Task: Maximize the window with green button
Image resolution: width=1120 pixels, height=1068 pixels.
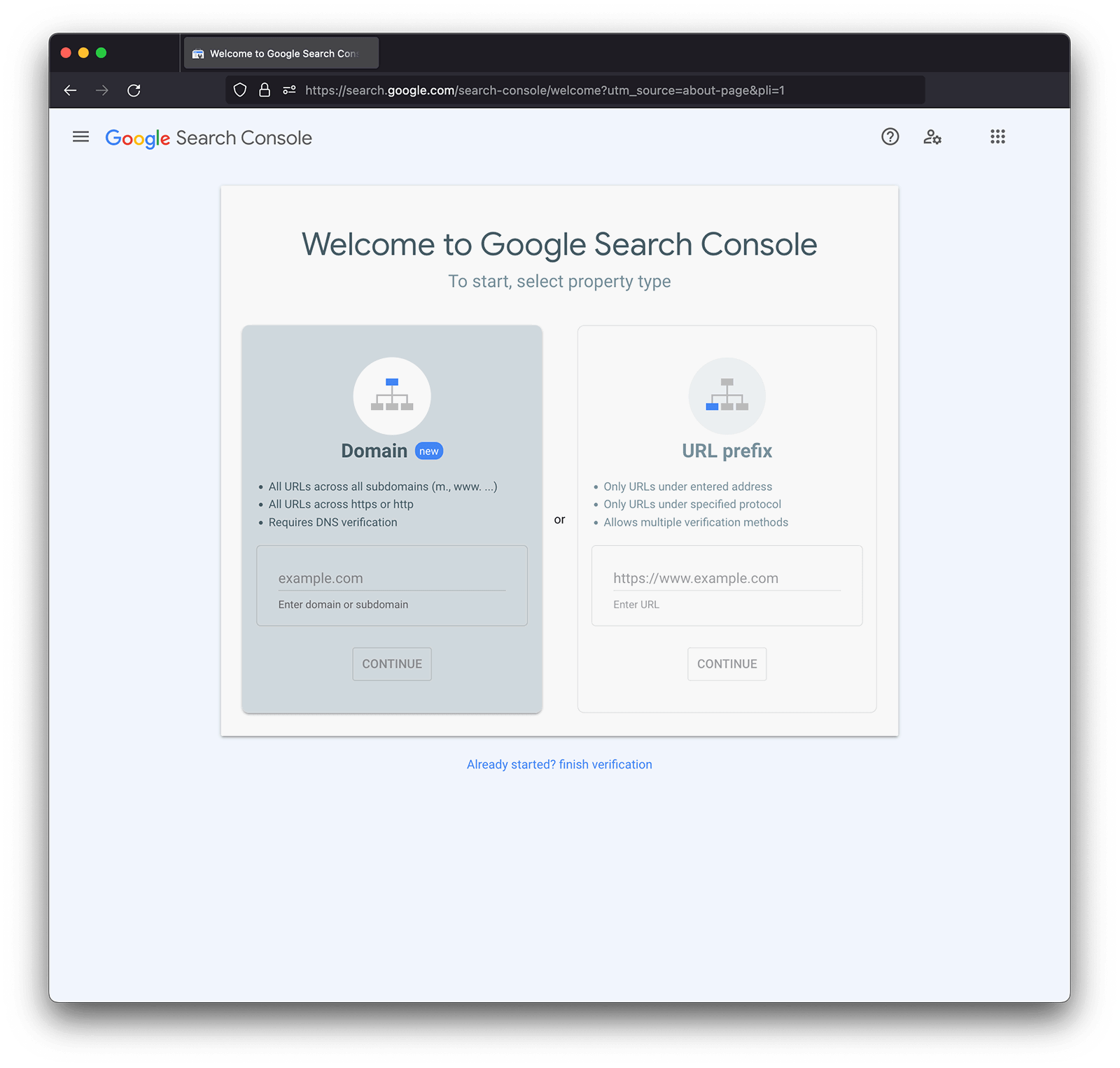Action: coord(101,52)
